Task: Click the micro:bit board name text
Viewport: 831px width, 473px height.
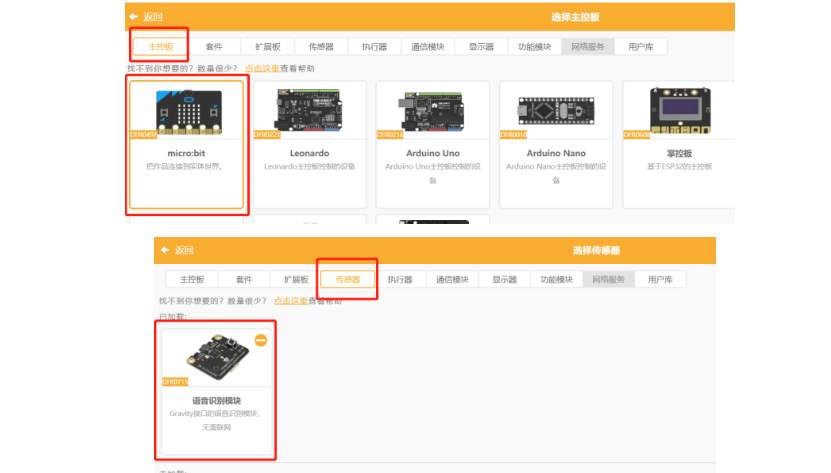Action: click(x=186, y=153)
